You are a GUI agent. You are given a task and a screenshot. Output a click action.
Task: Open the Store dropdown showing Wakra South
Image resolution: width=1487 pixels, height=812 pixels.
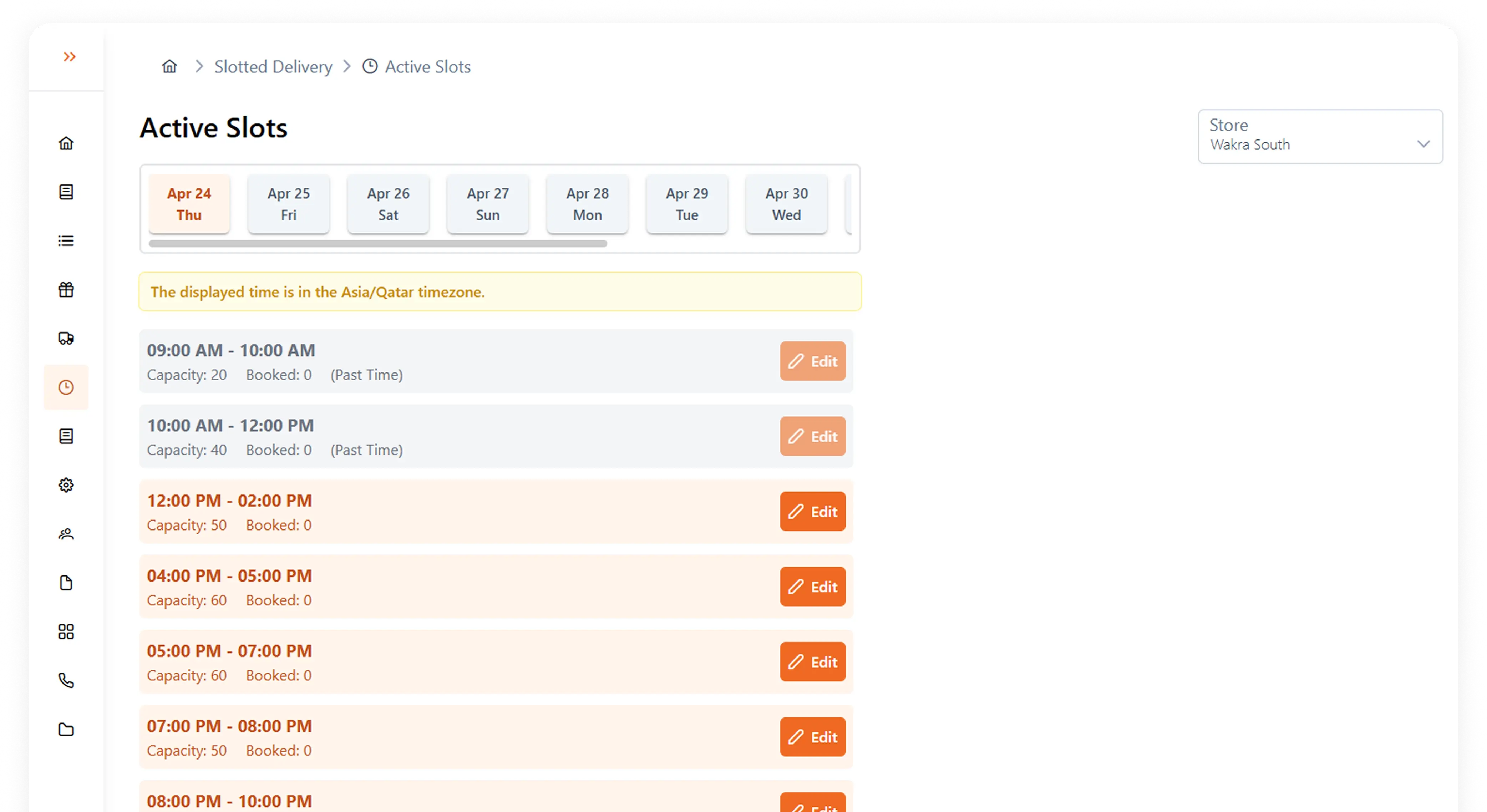1320,136
